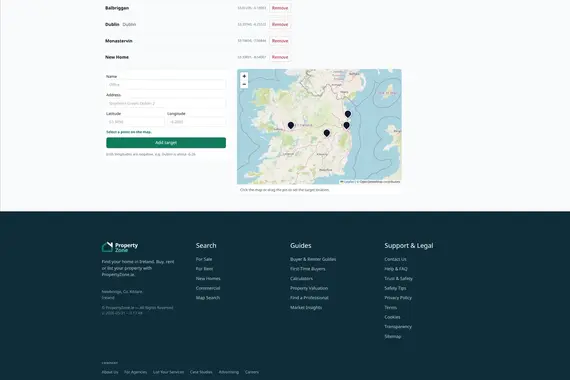This screenshot has height=380, width=570.
Task: Open the New Homes footer link
Action: [x=208, y=279]
